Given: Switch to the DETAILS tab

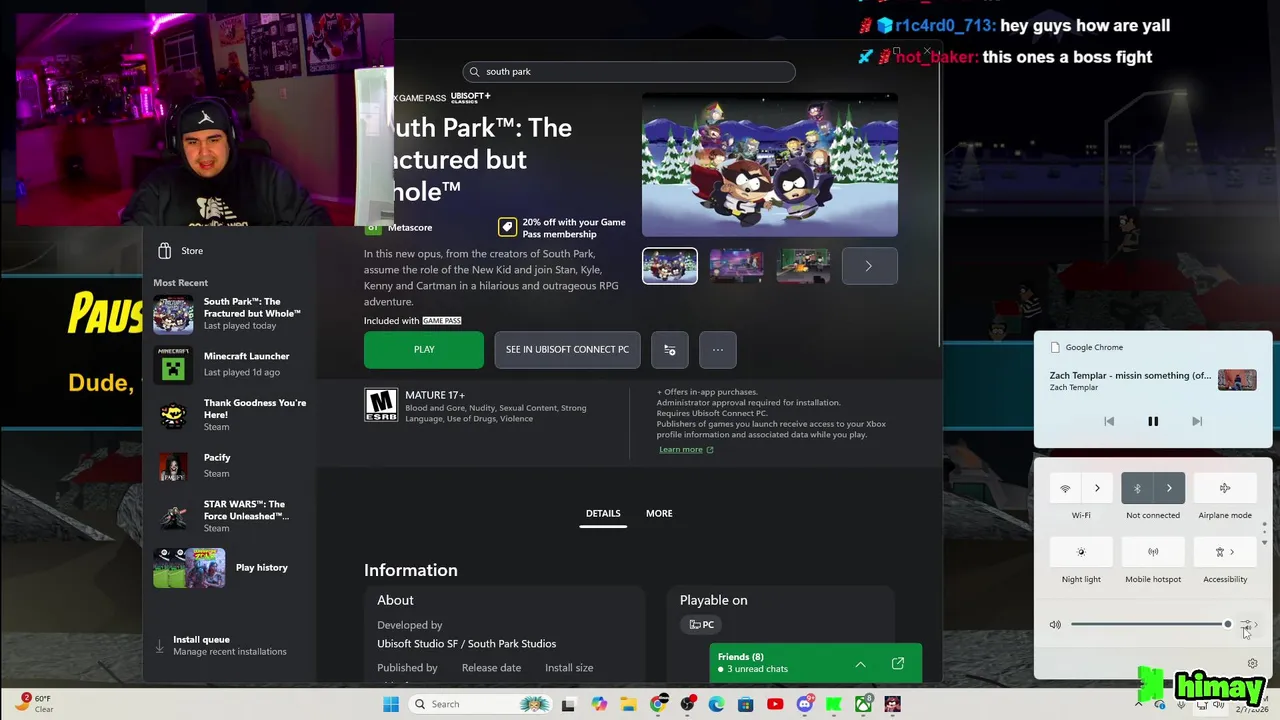Looking at the screenshot, I should point(603,514).
